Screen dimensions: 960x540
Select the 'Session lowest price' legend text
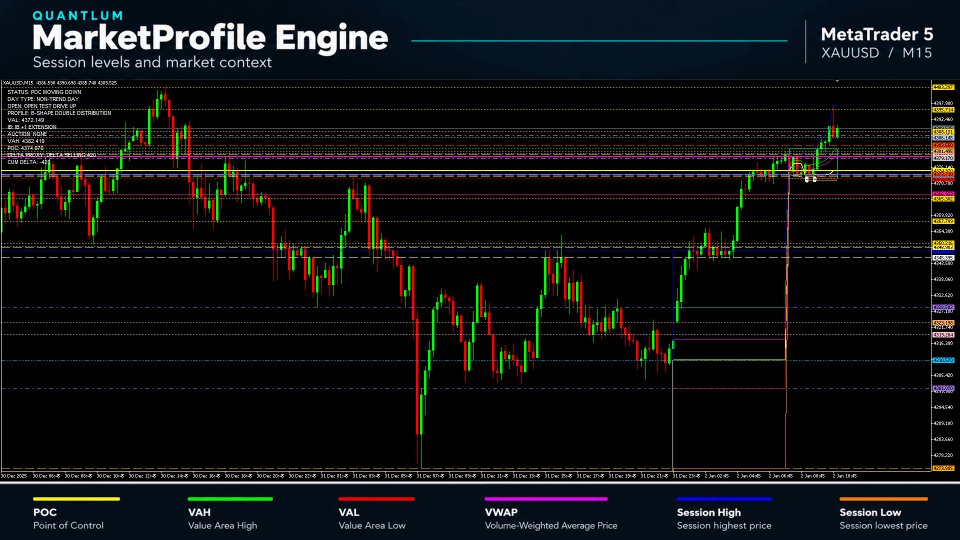(x=883, y=525)
